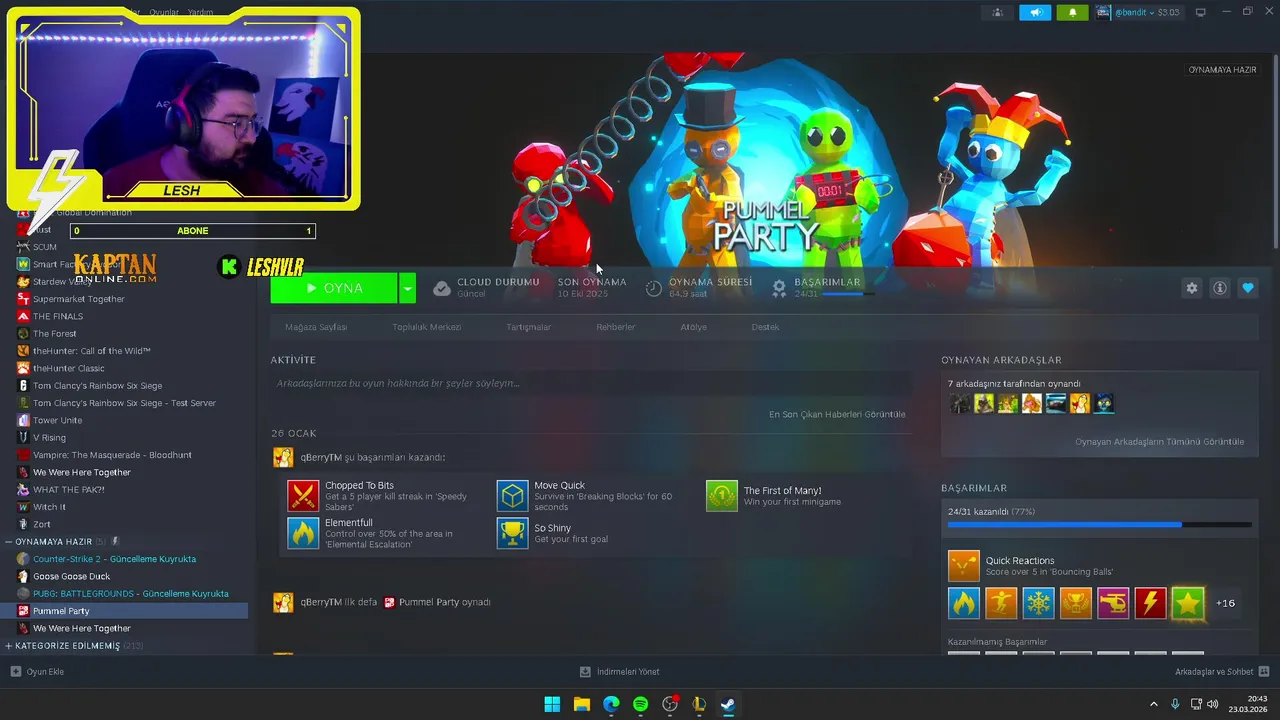The width and height of the screenshot is (1280, 720).
Task: Select the lightning bolt achievement badge
Action: coord(1150,603)
